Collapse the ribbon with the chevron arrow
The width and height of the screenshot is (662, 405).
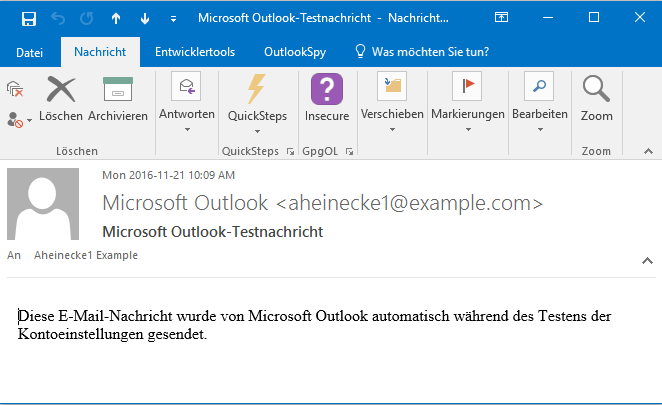point(646,151)
